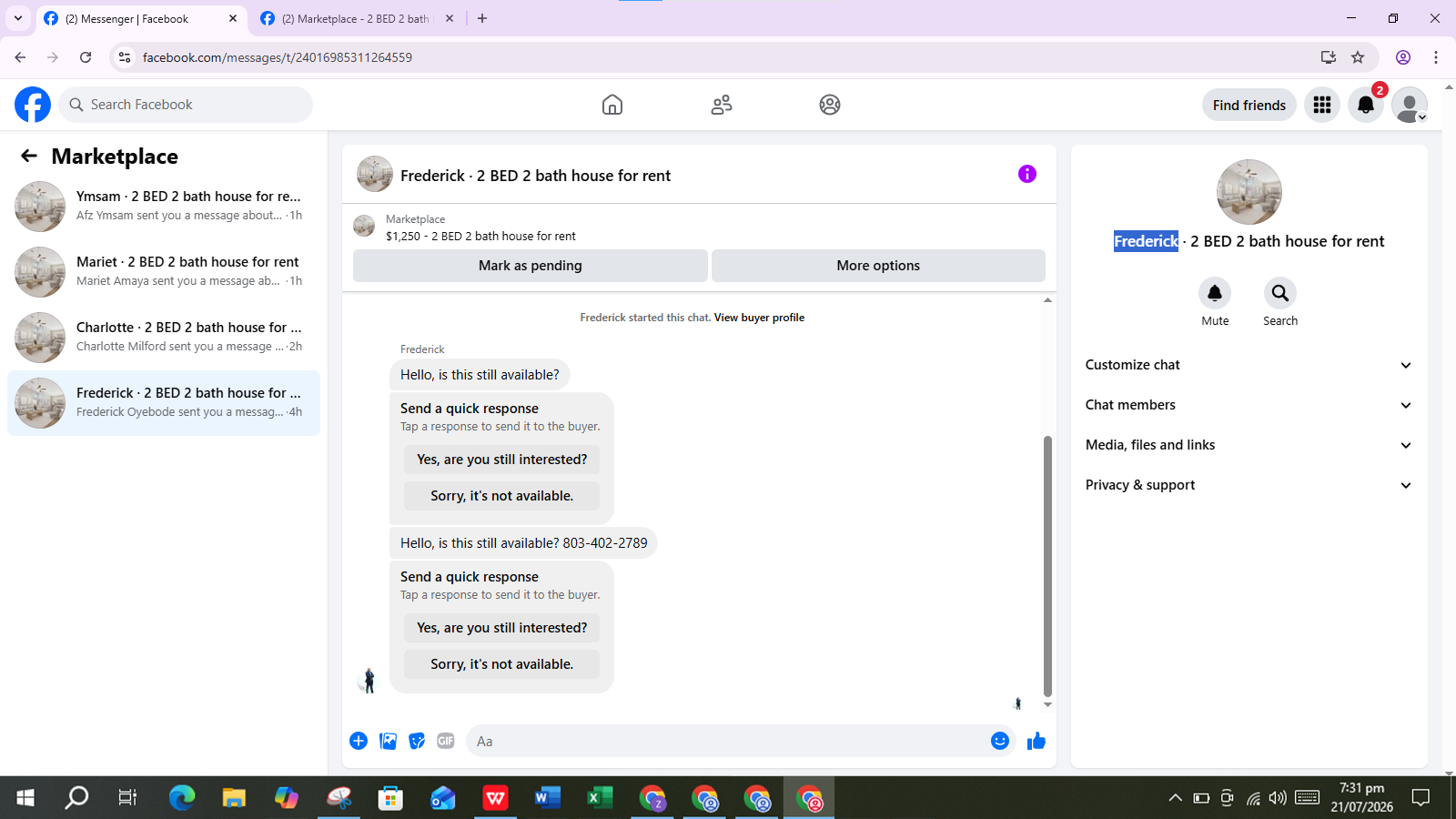Select the Frederick conversation in the list
This screenshot has width=1456, height=819.
(164, 403)
